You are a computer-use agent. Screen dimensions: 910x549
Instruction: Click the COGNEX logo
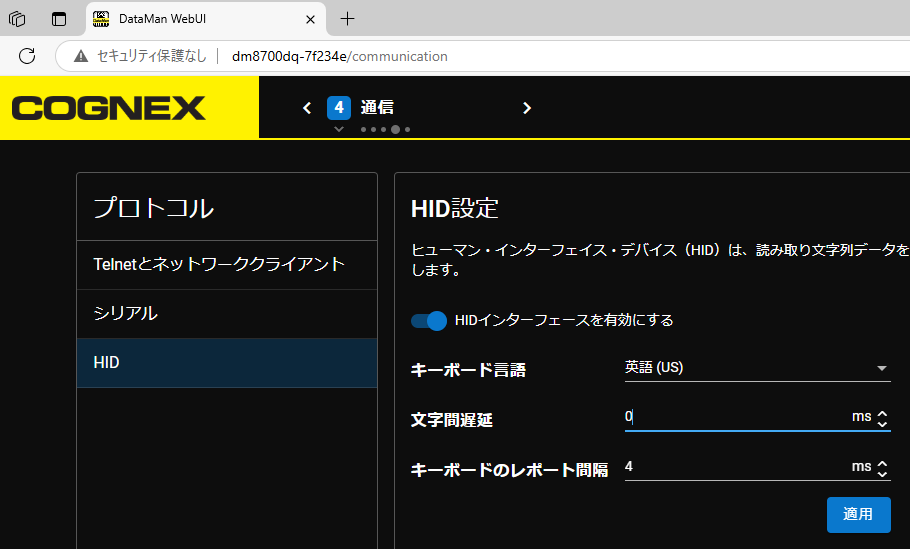coord(109,108)
